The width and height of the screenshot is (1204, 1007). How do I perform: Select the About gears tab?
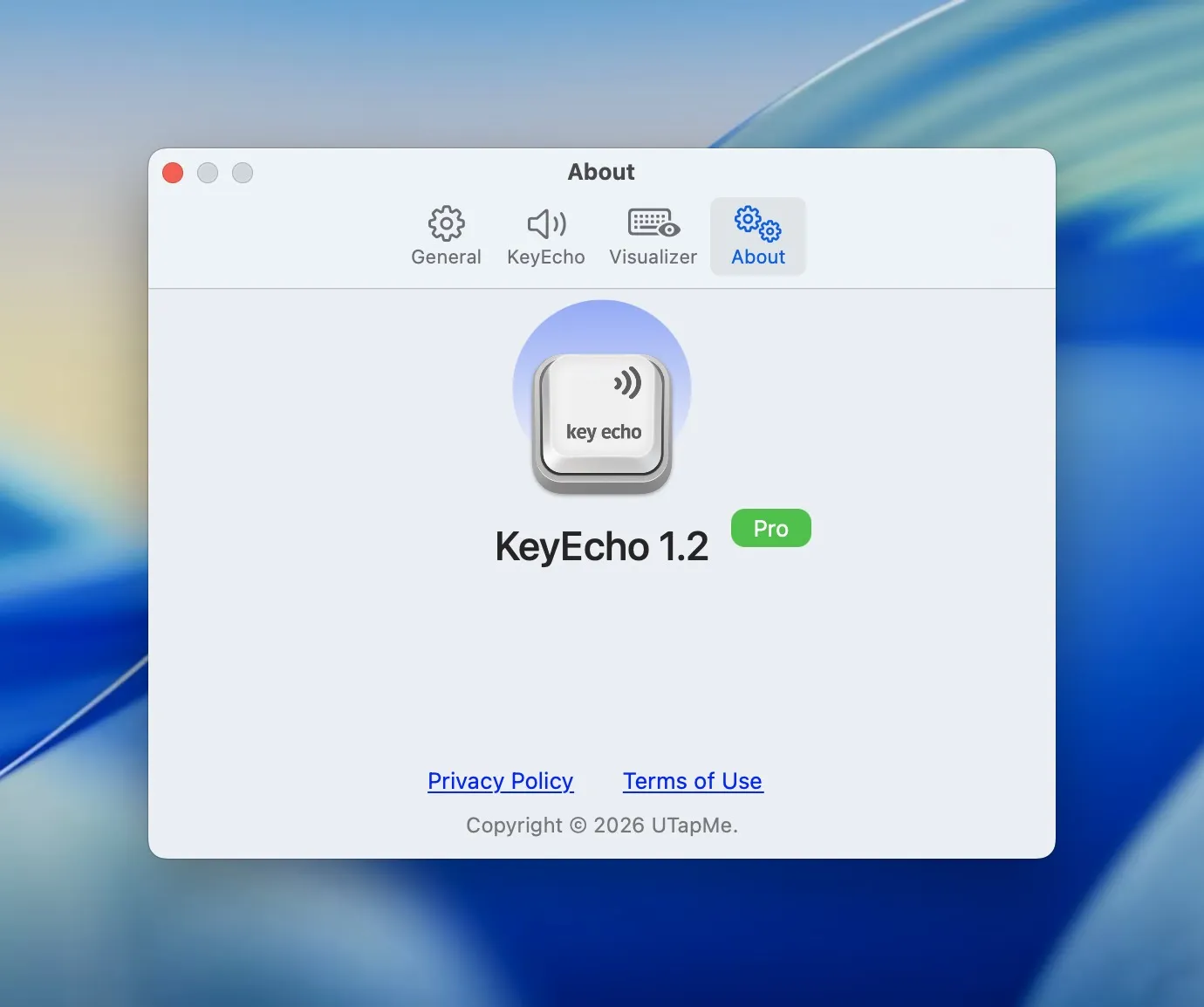coord(758,236)
